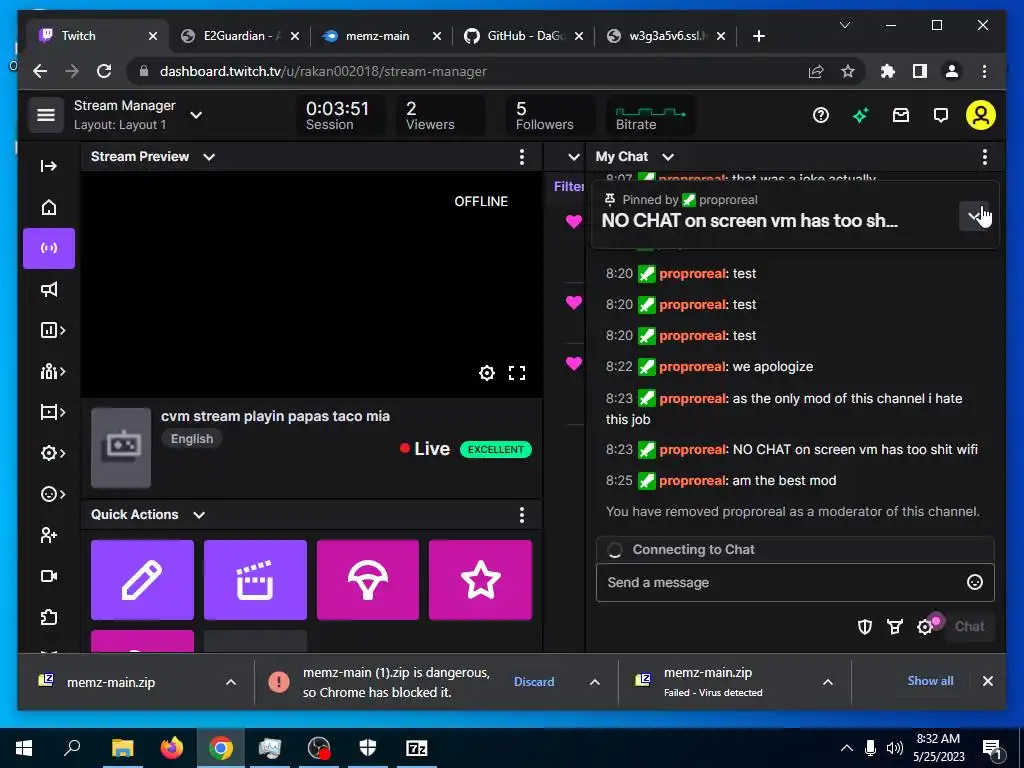Expand the pinned message chevron

[x=974, y=216]
